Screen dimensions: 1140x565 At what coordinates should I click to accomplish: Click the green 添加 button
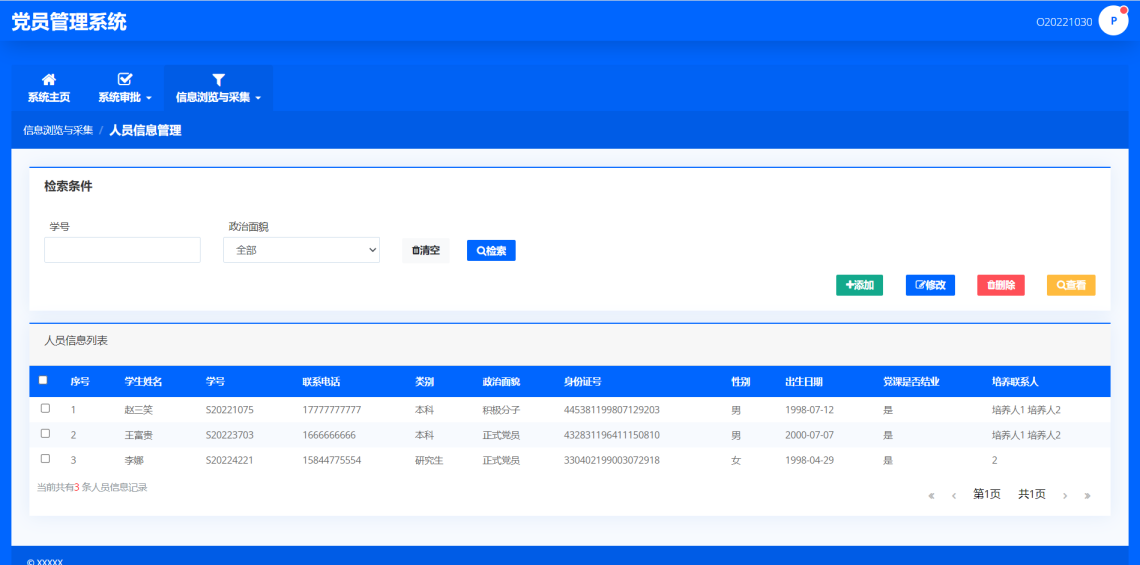859,285
